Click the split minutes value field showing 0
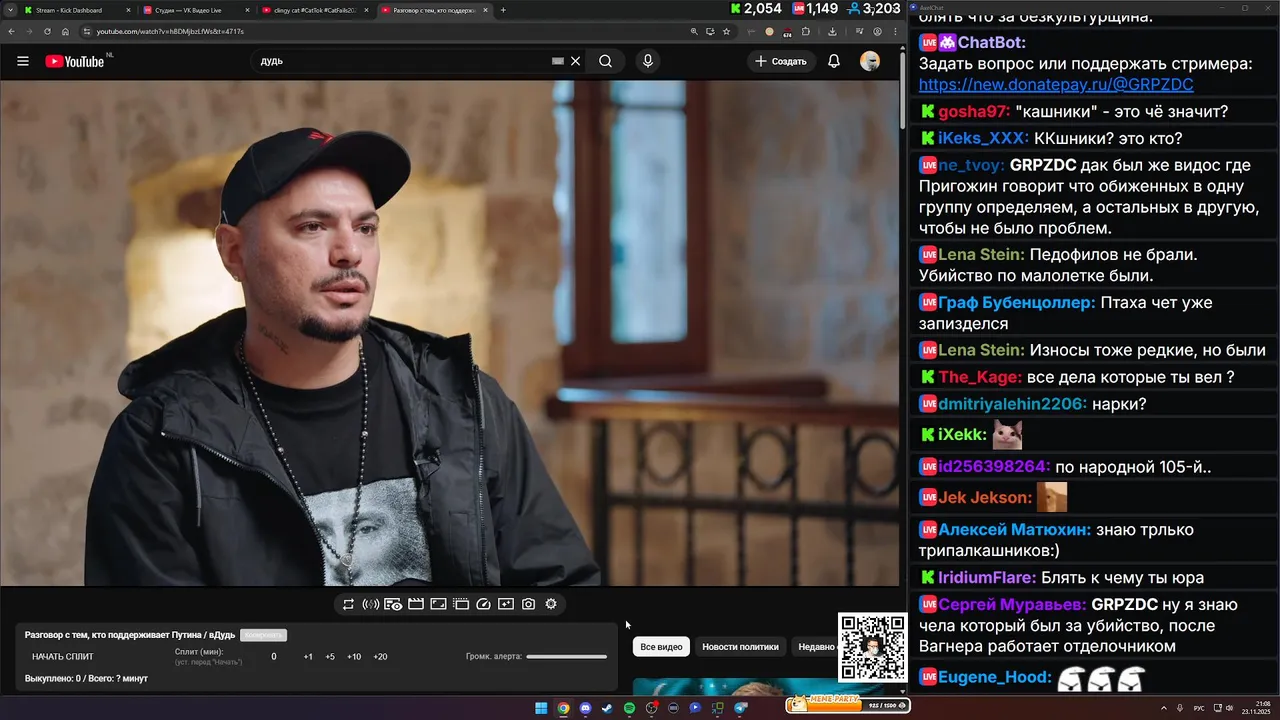Image resolution: width=1280 pixels, height=720 pixels. pos(274,657)
